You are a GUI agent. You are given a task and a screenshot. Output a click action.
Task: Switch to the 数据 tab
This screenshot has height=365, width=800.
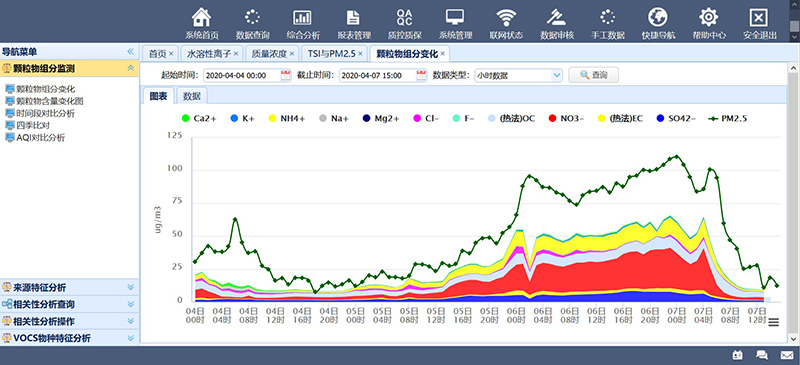point(192,96)
